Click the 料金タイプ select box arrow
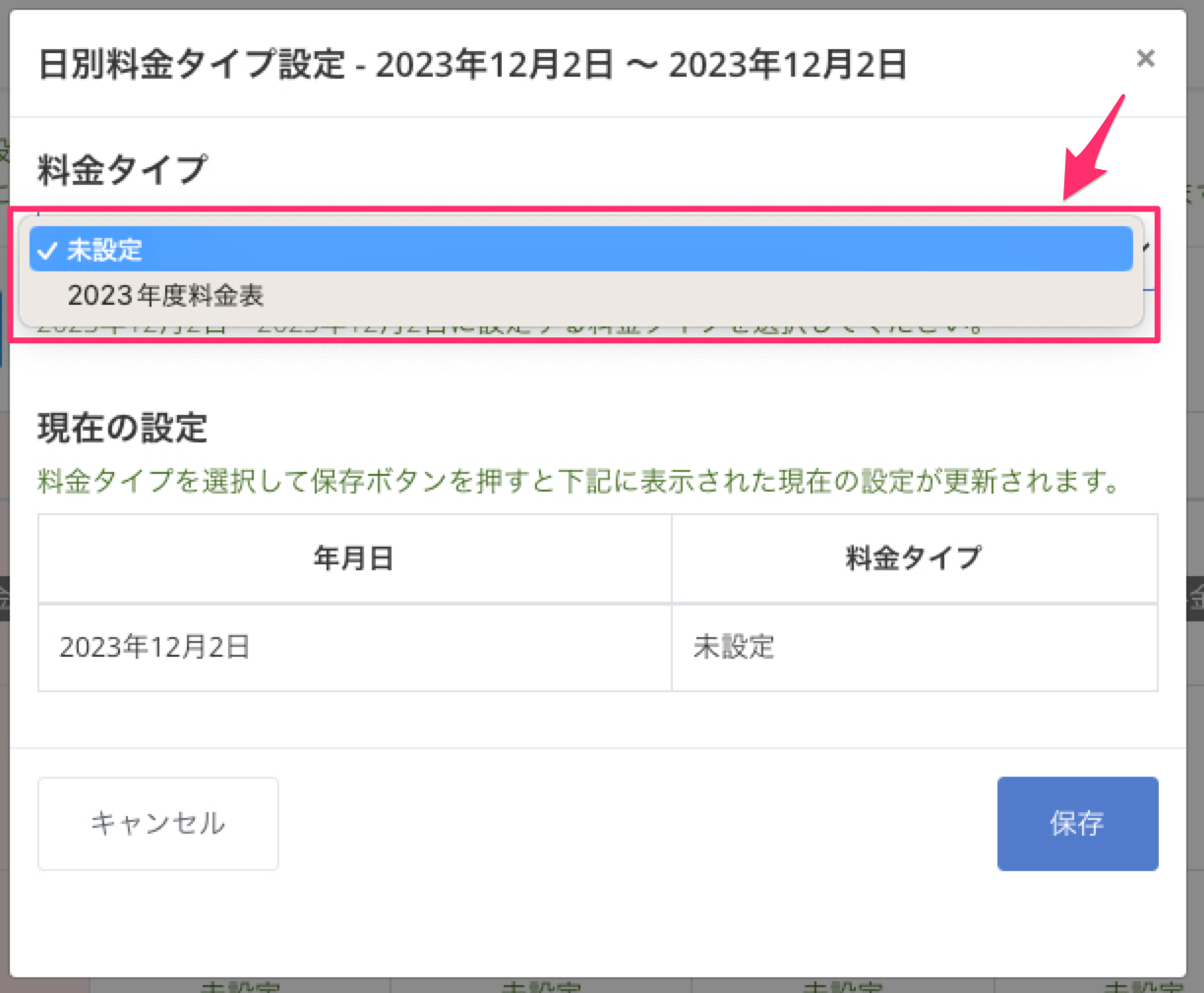Viewport: 1204px width, 993px height. [1146, 248]
